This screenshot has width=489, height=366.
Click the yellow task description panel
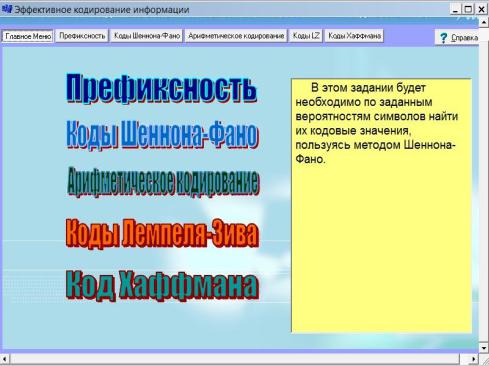(382, 206)
